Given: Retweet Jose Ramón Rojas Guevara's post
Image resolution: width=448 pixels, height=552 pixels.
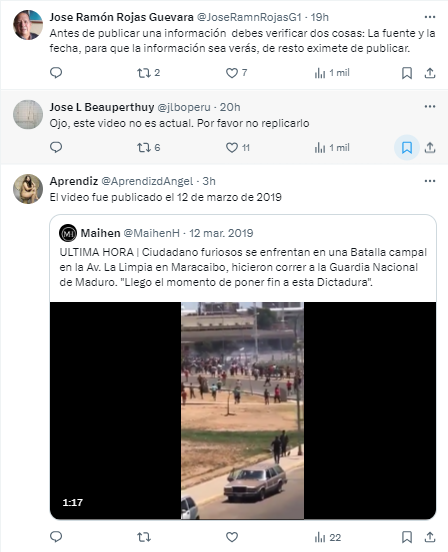Looking at the screenshot, I should 148,73.
